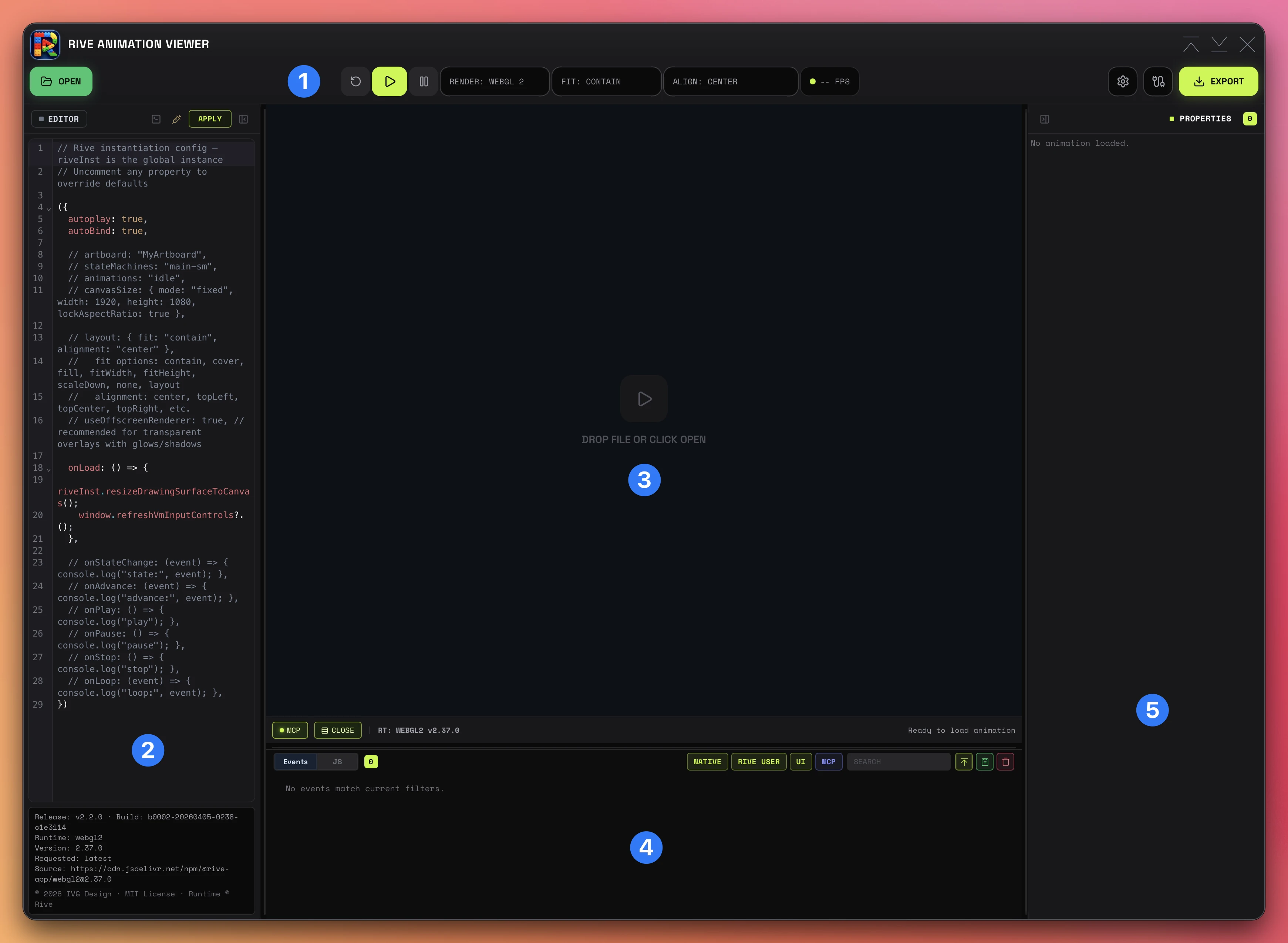Screen dimensions: 1288x943
Task: Click the 'Runtime: webgl2' info line
Action: tap(68, 838)
